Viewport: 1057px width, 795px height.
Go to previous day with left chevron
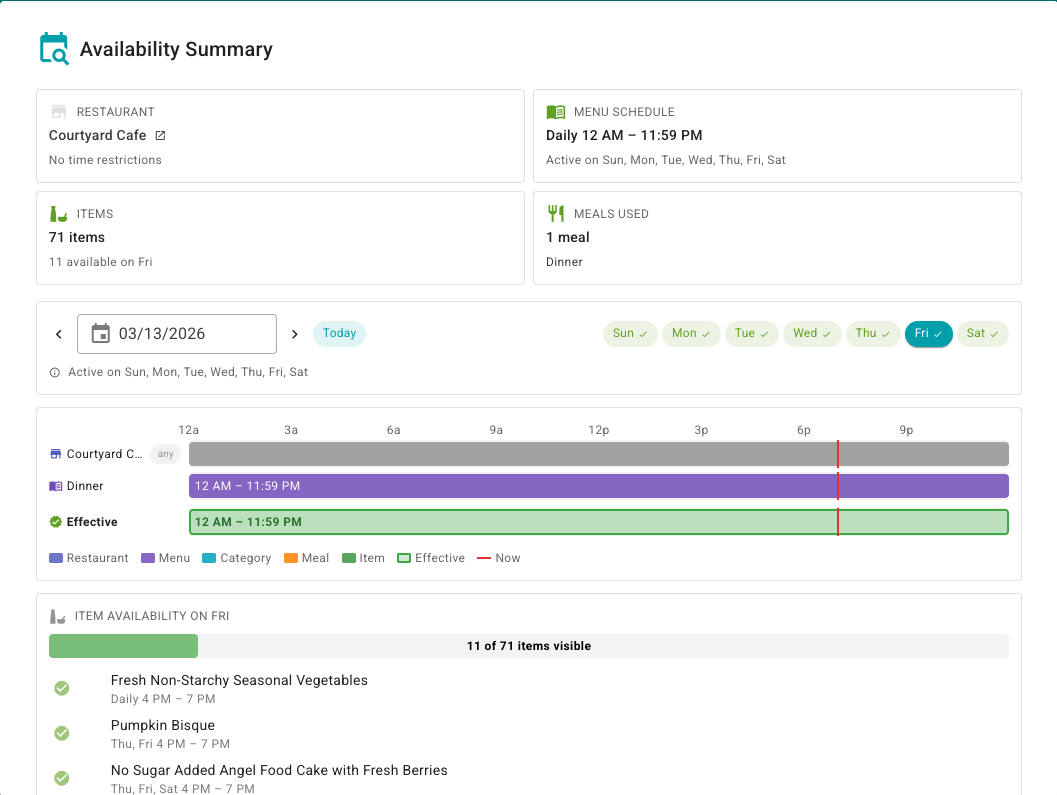59,334
